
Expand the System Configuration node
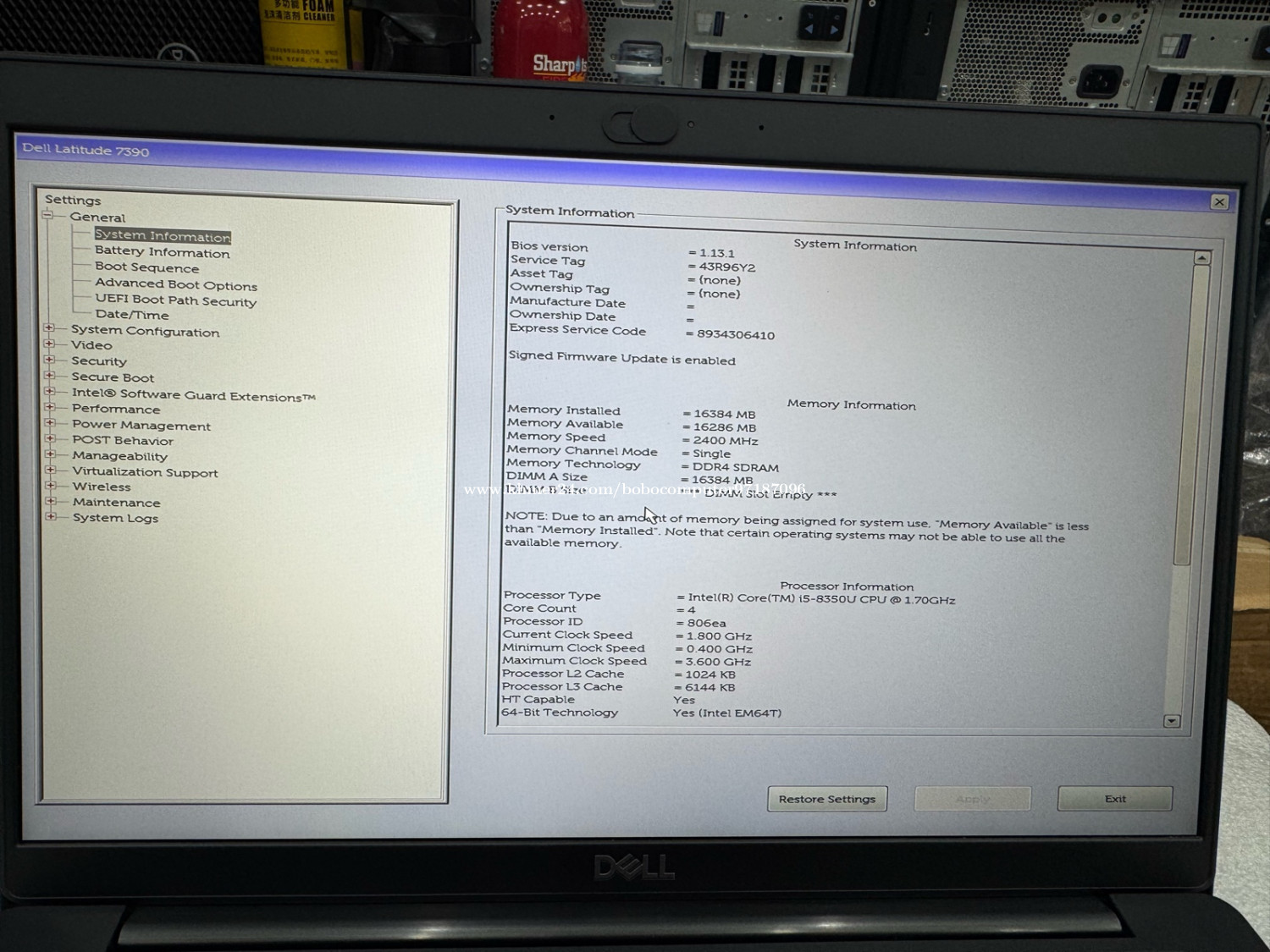pos(49,328)
